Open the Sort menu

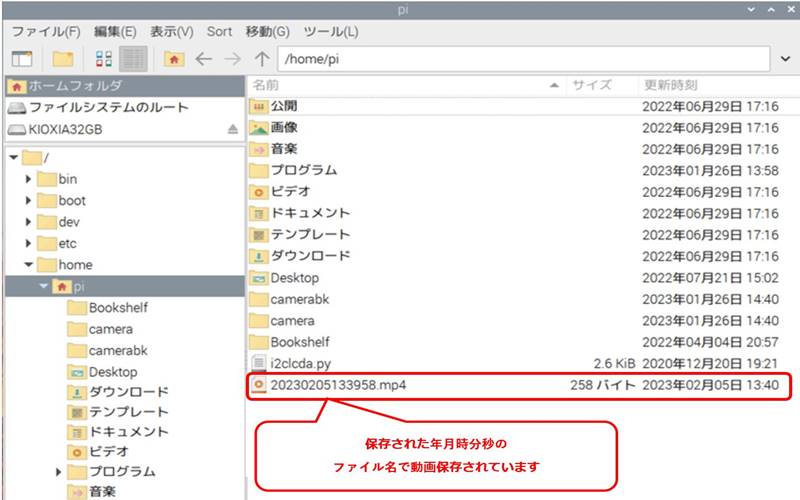click(x=219, y=32)
